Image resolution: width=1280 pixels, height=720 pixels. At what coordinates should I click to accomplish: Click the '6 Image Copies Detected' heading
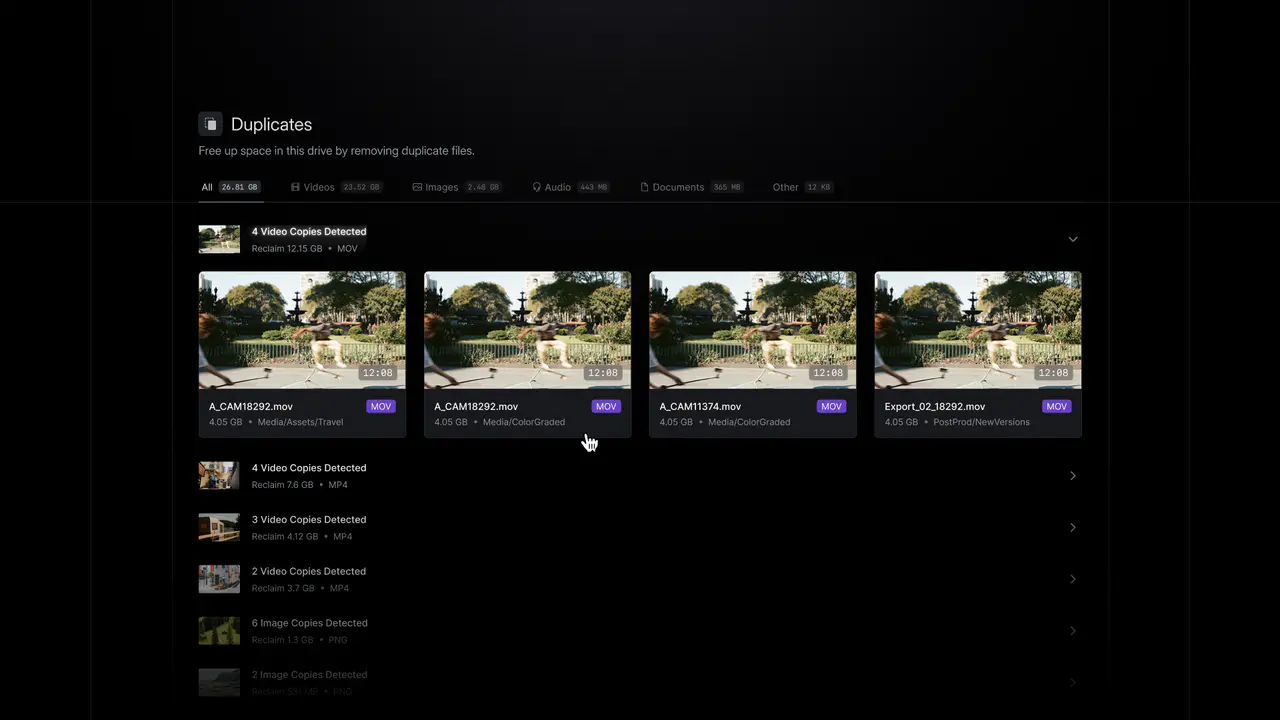tap(310, 623)
